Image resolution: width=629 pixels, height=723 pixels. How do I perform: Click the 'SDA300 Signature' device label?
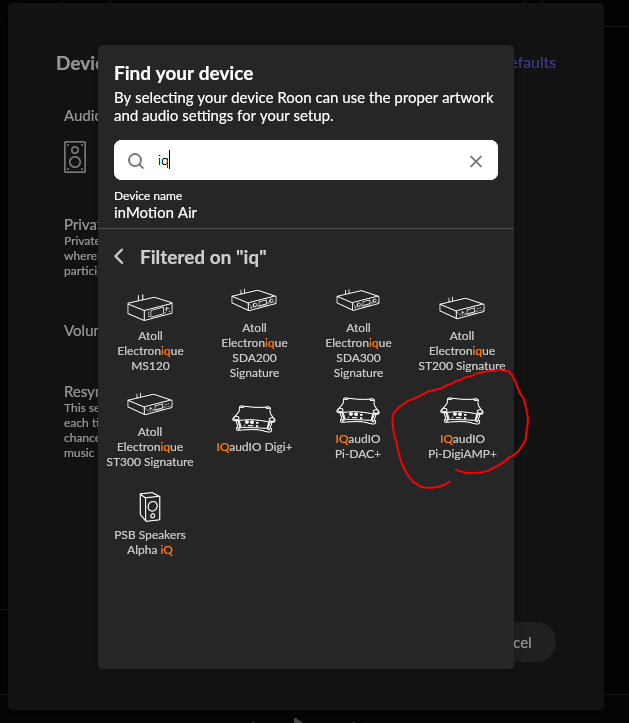pyautogui.click(x=358, y=365)
